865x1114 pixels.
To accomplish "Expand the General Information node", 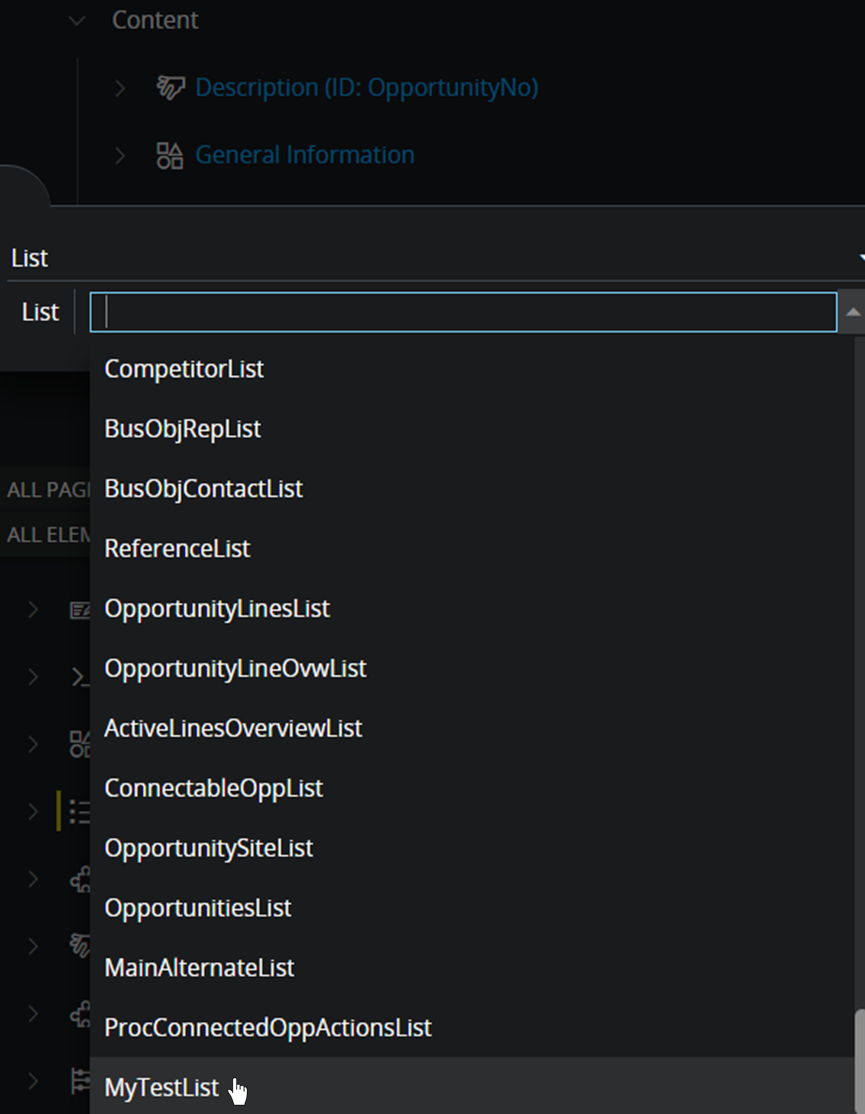I will [x=120, y=155].
